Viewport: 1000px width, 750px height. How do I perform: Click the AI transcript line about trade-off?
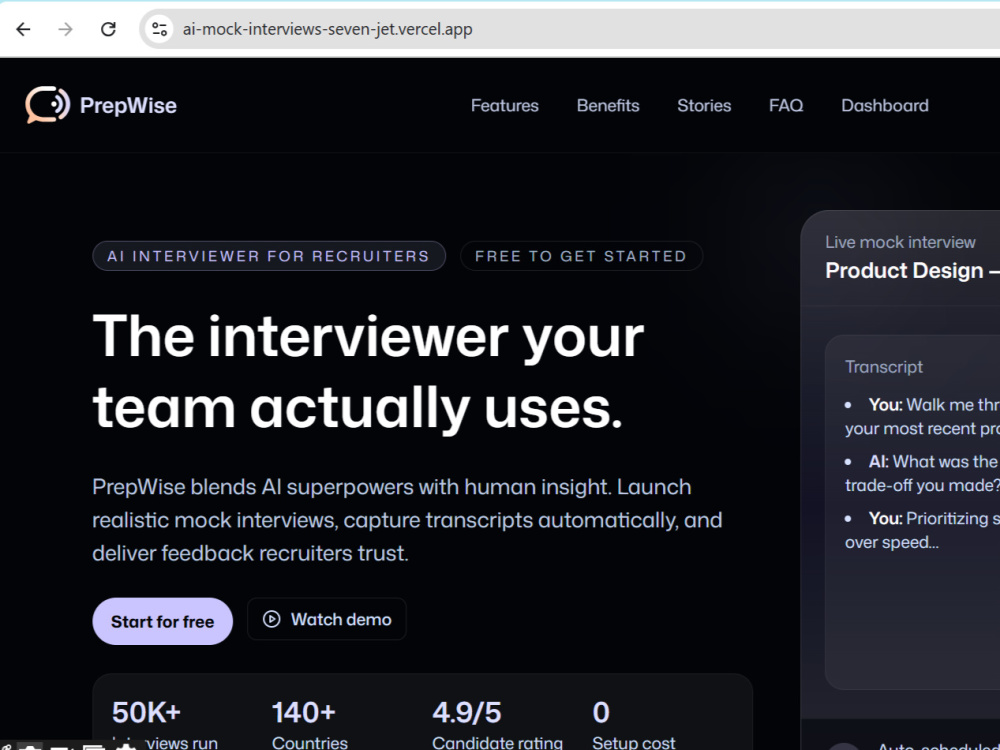pos(922,473)
